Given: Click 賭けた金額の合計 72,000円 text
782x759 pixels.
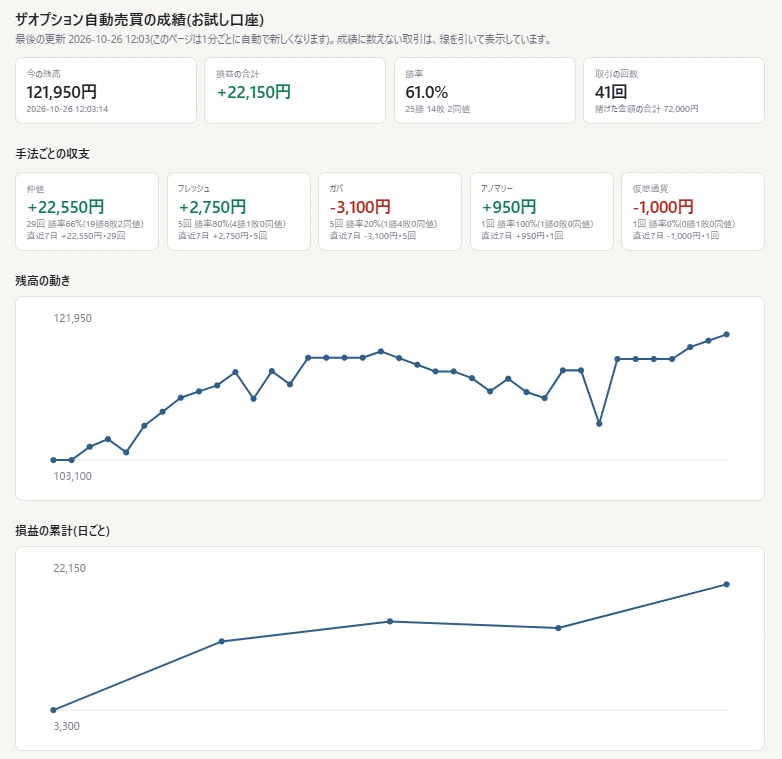Looking at the screenshot, I should (x=646, y=109).
